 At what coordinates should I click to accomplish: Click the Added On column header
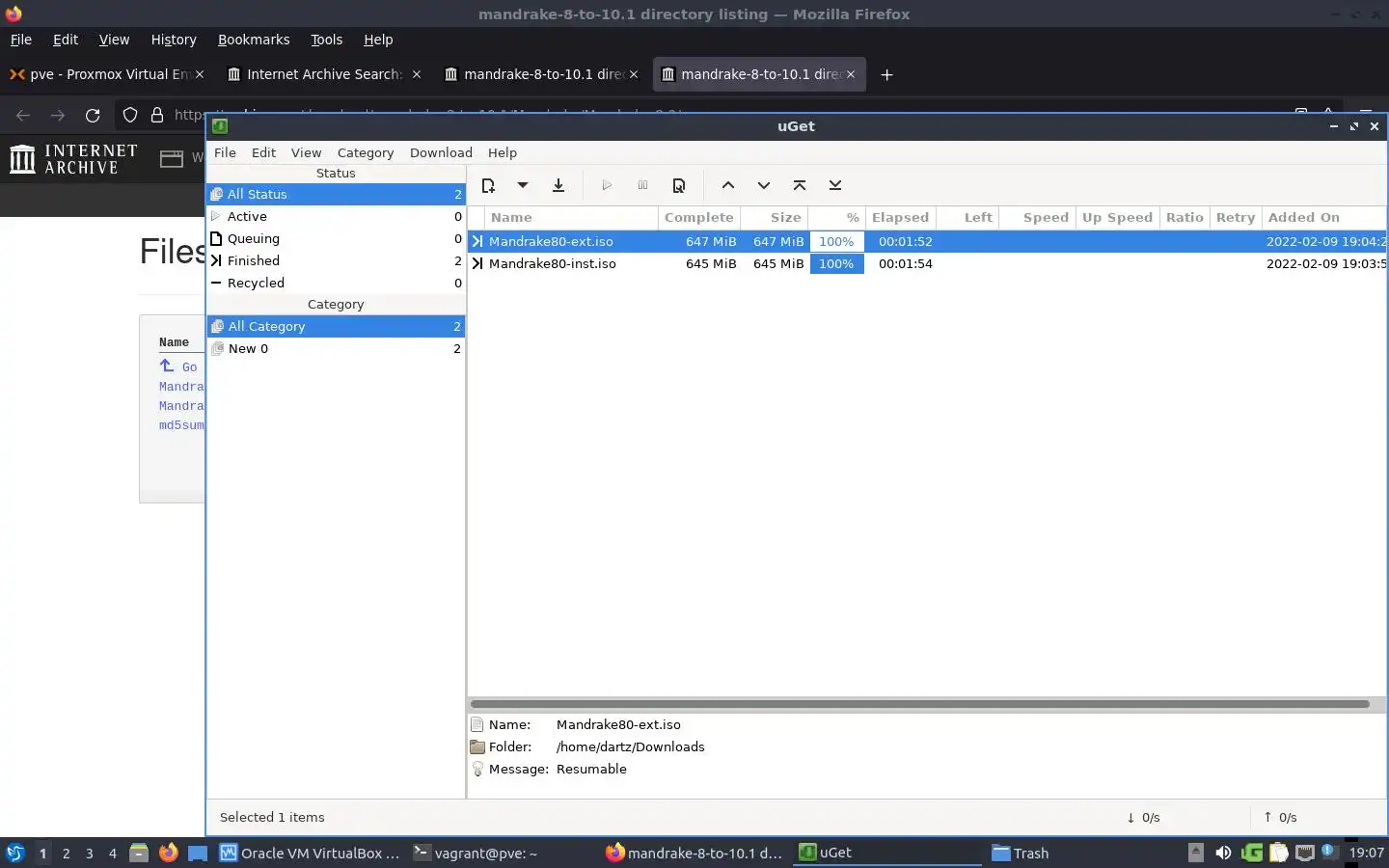coord(1323,217)
